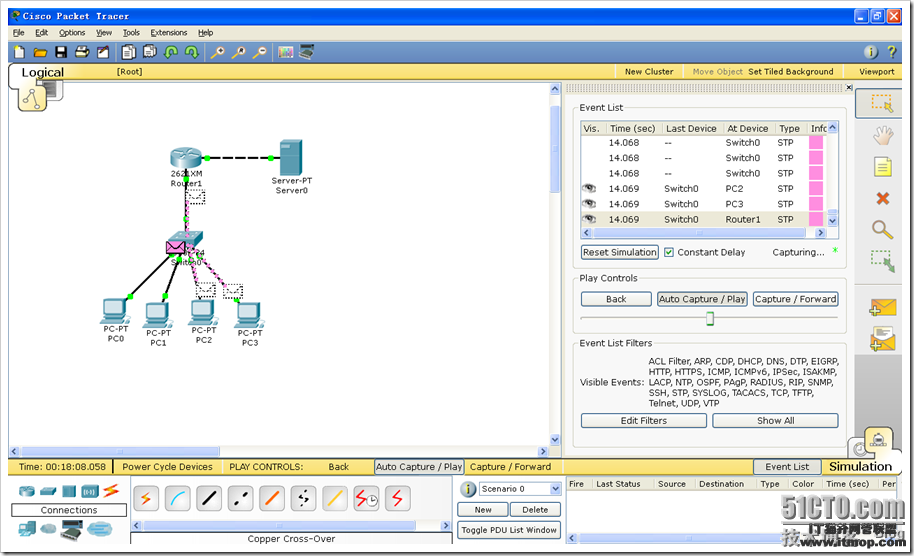Click the play speed slider handle

(x=710, y=318)
